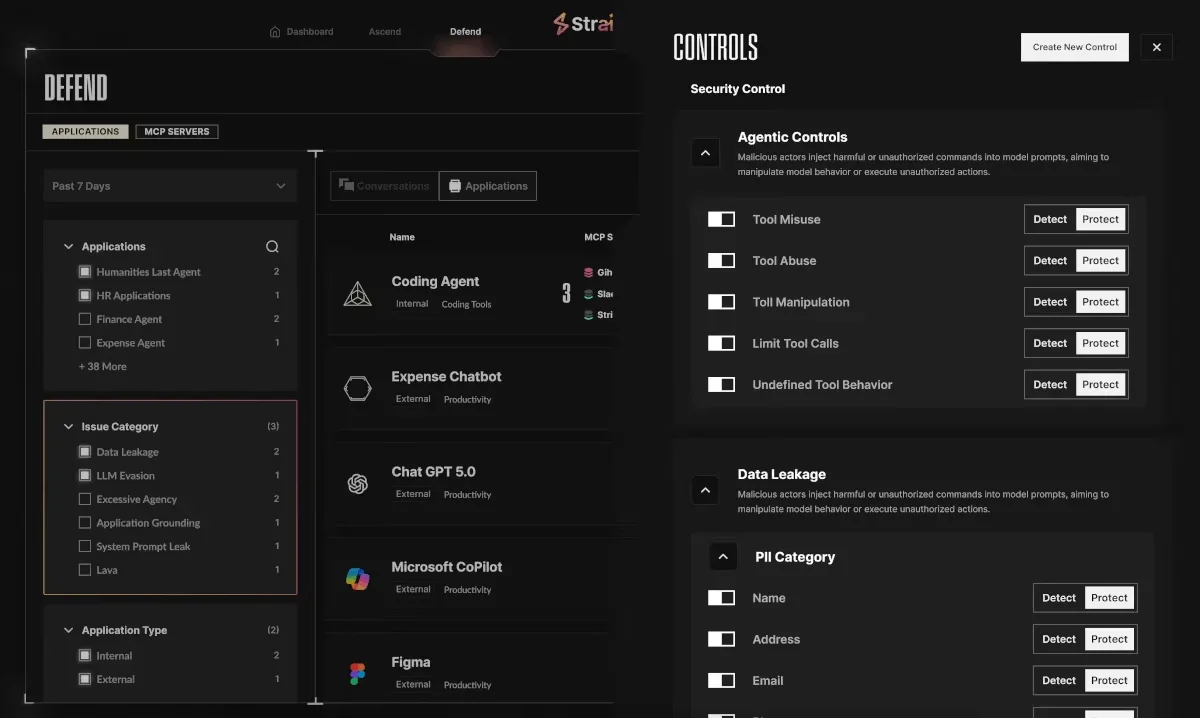Click the Expense Chatbot hexagon icon
The width and height of the screenshot is (1200, 718).
click(x=357, y=388)
